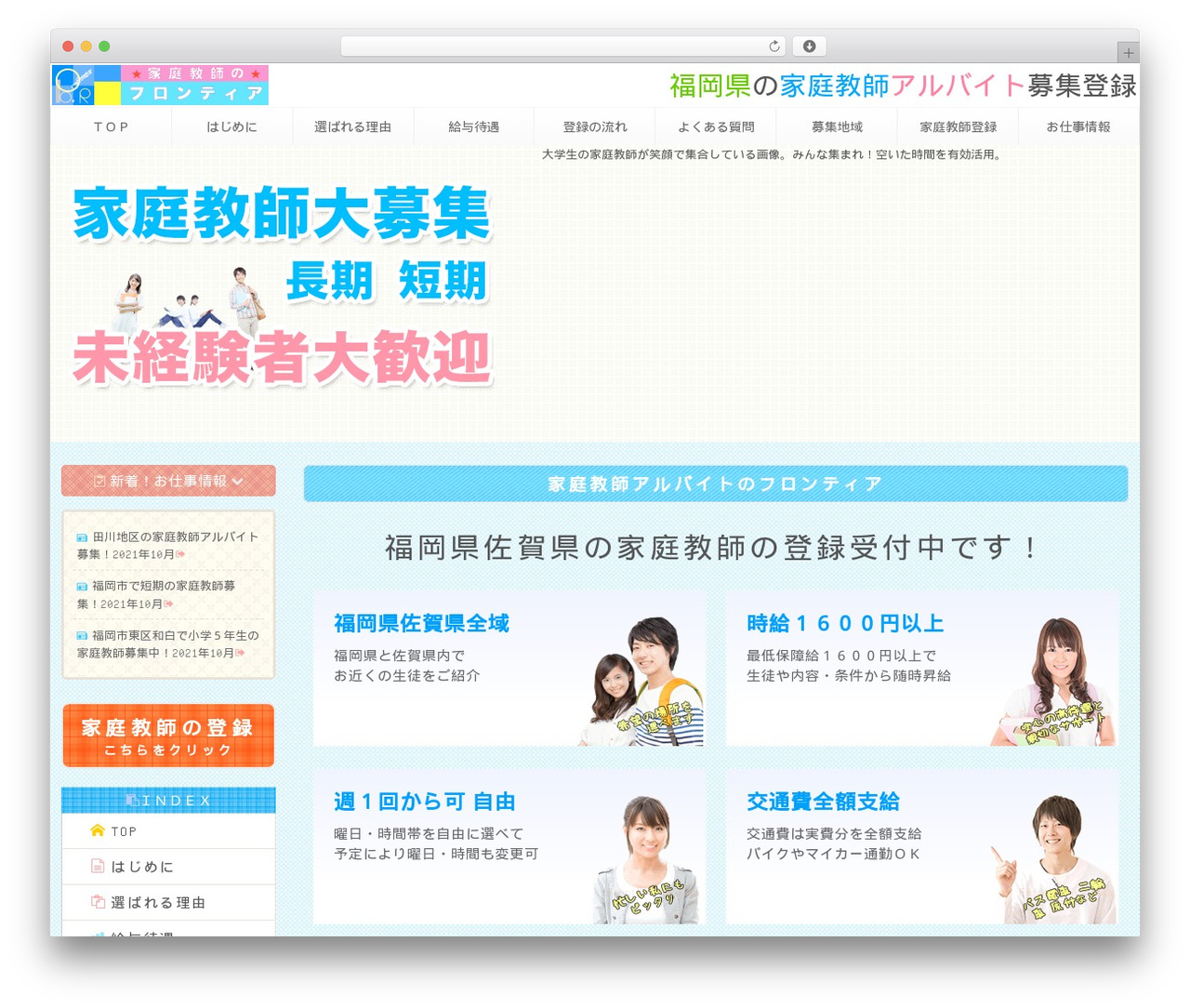The height and width of the screenshot is (1008, 1190).
Task: Click the icon beside 選ばれる理由 in INDEX
Action: coord(97,901)
